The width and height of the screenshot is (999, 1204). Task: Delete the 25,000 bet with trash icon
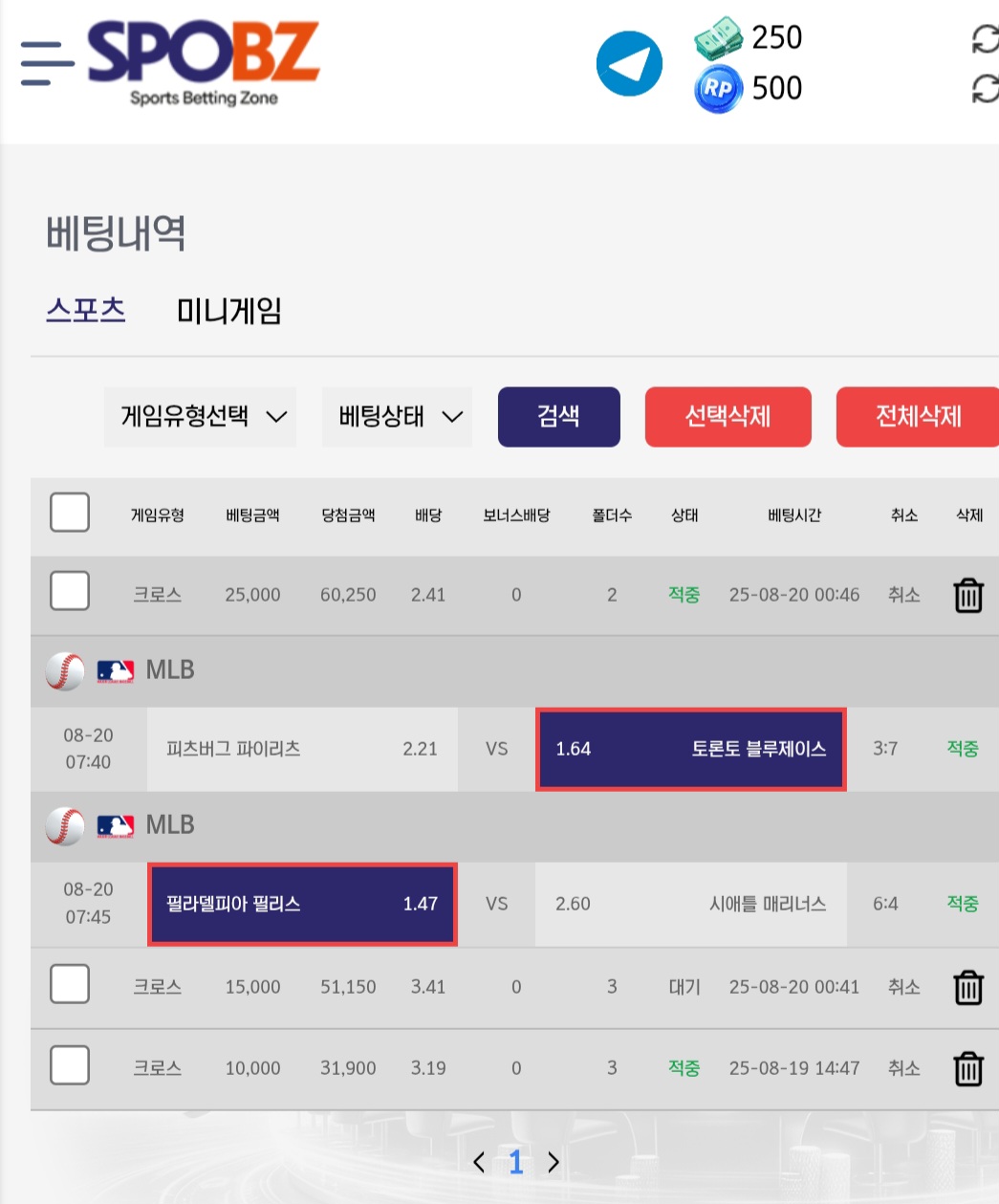(x=968, y=595)
